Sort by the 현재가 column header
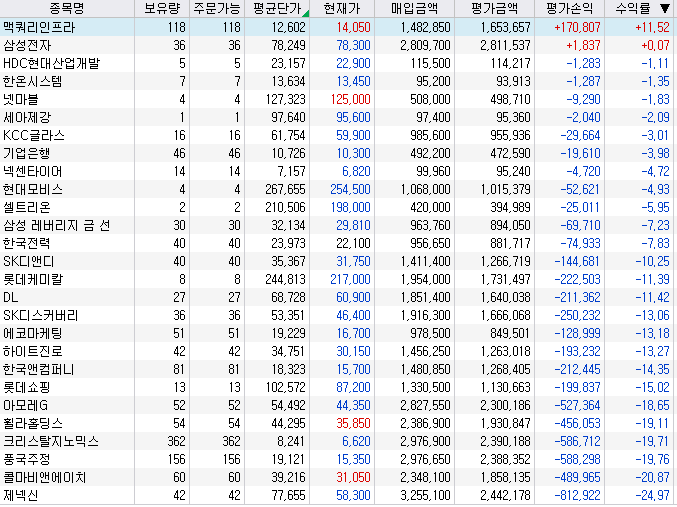The height and width of the screenshot is (507, 677). point(342,8)
